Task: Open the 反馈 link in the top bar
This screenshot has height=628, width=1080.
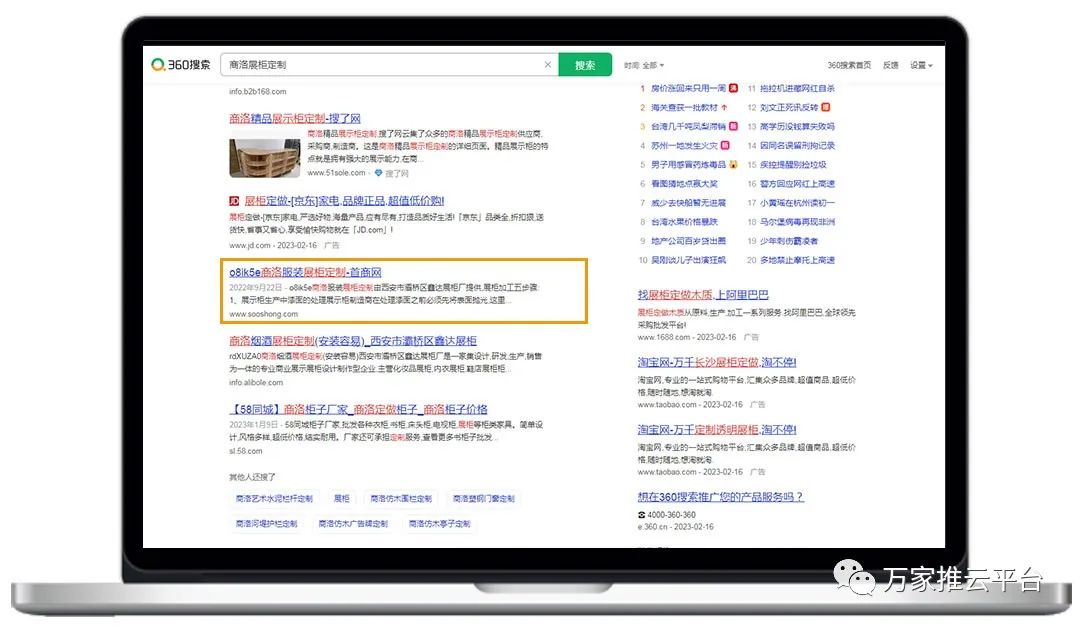Action: [x=890, y=65]
